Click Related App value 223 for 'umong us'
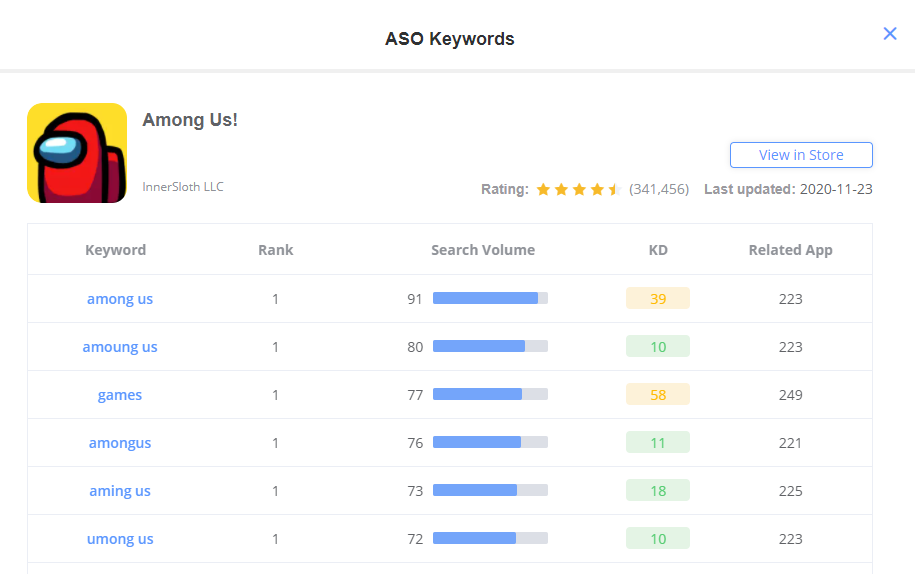The image size is (918, 574). pos(790,539)
